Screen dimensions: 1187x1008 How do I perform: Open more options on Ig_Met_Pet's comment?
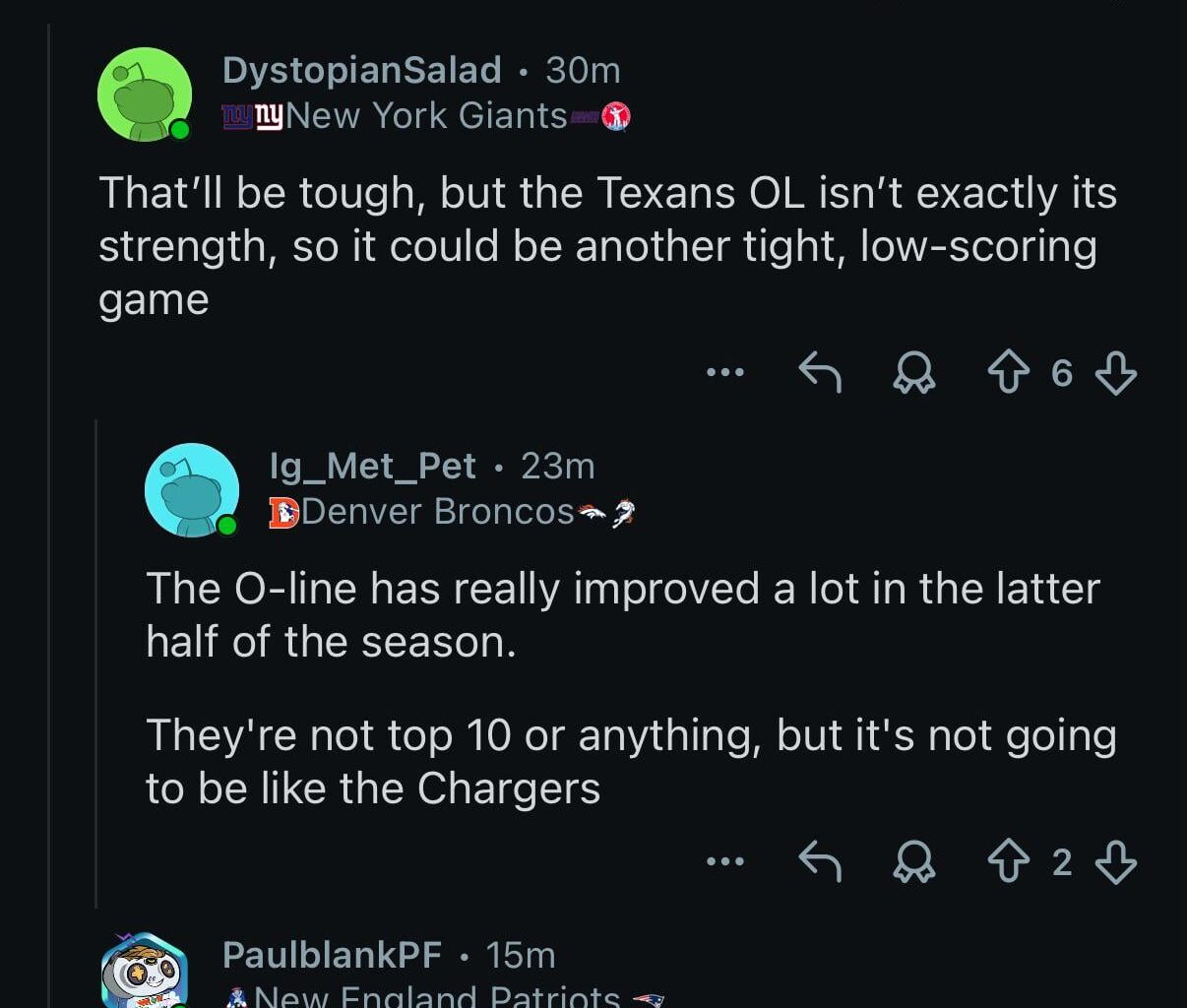tap(725, 862)
